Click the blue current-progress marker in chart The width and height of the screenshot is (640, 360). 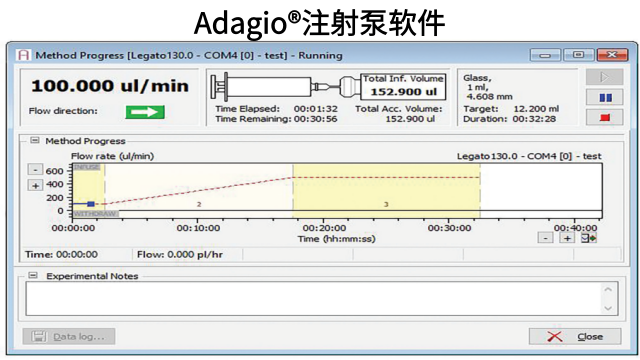pos(91,204)
